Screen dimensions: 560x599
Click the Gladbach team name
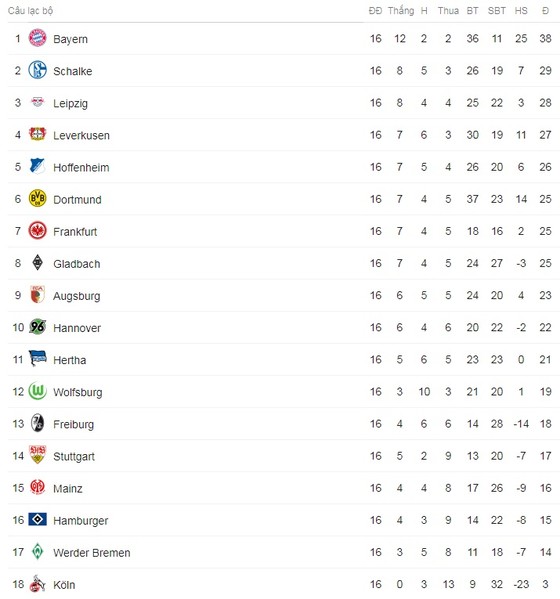(76, 264)
